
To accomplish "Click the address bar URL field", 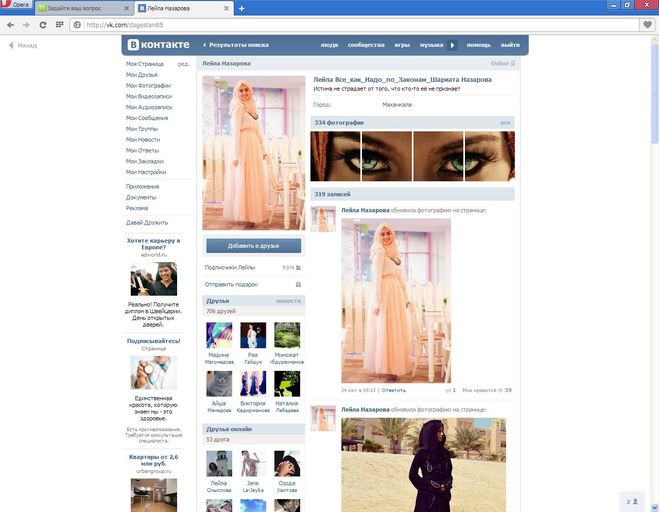I will pyautogui.click(x=350, y=24).
